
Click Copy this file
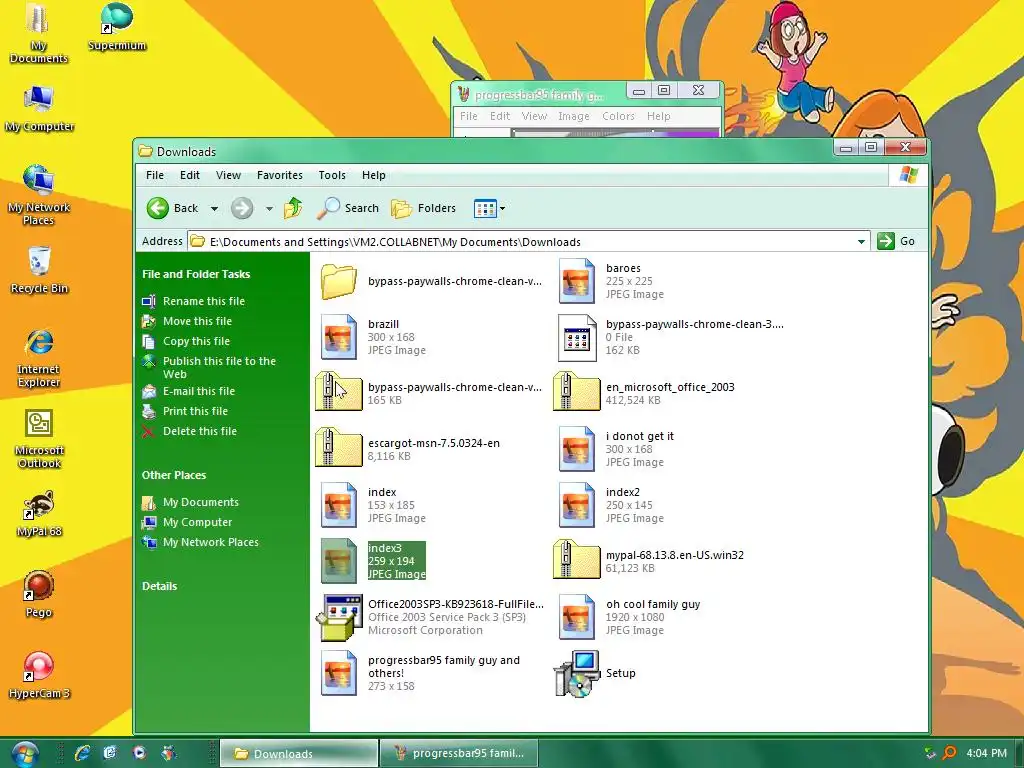pos(196,341)
